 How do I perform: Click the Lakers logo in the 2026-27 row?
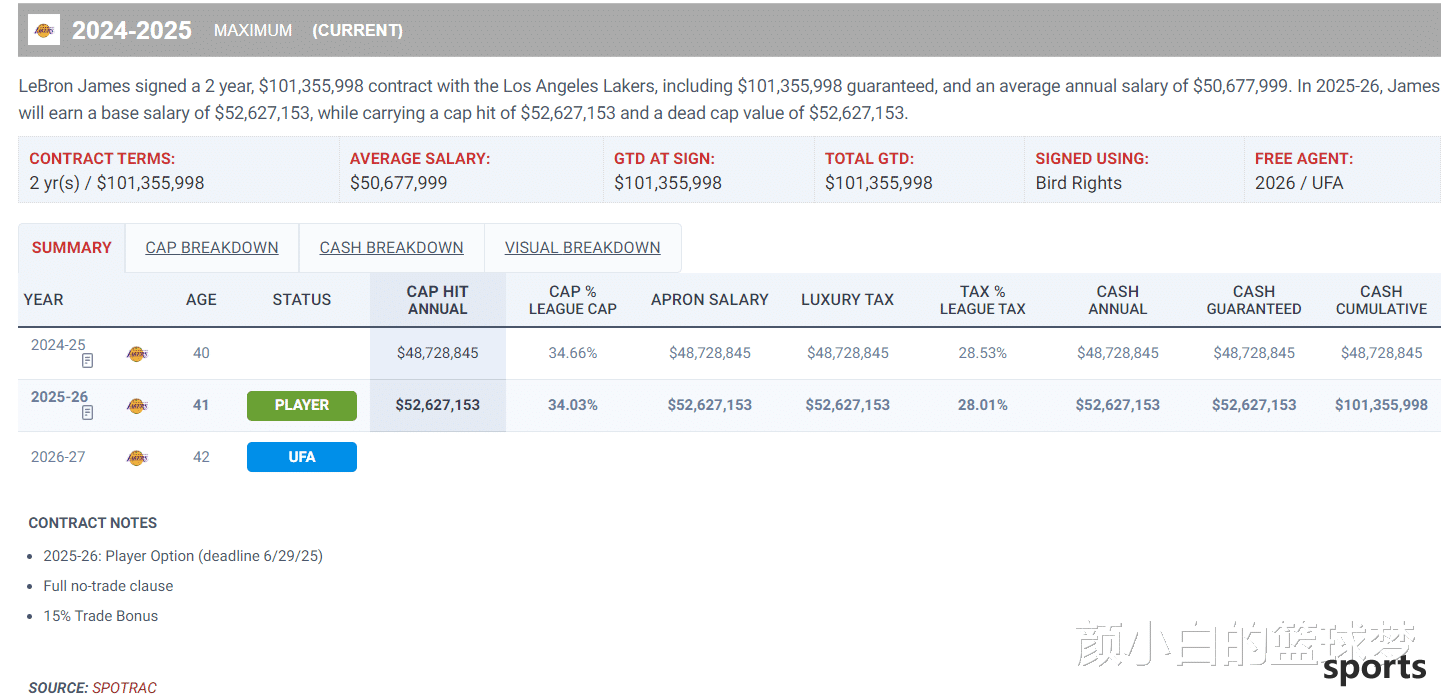137,458
